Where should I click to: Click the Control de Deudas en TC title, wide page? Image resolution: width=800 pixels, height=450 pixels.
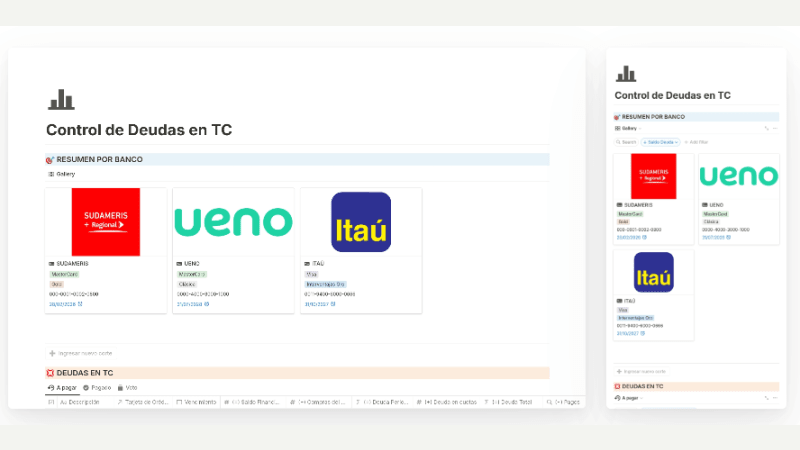139,130
